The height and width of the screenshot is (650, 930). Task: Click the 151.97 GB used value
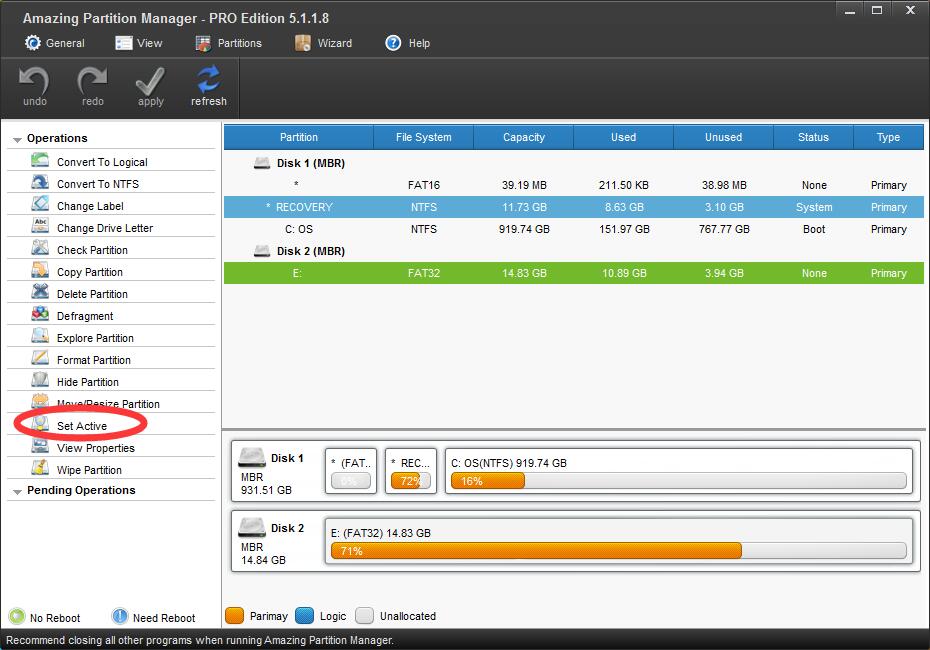pyautogui.click(x=624, y=229)
